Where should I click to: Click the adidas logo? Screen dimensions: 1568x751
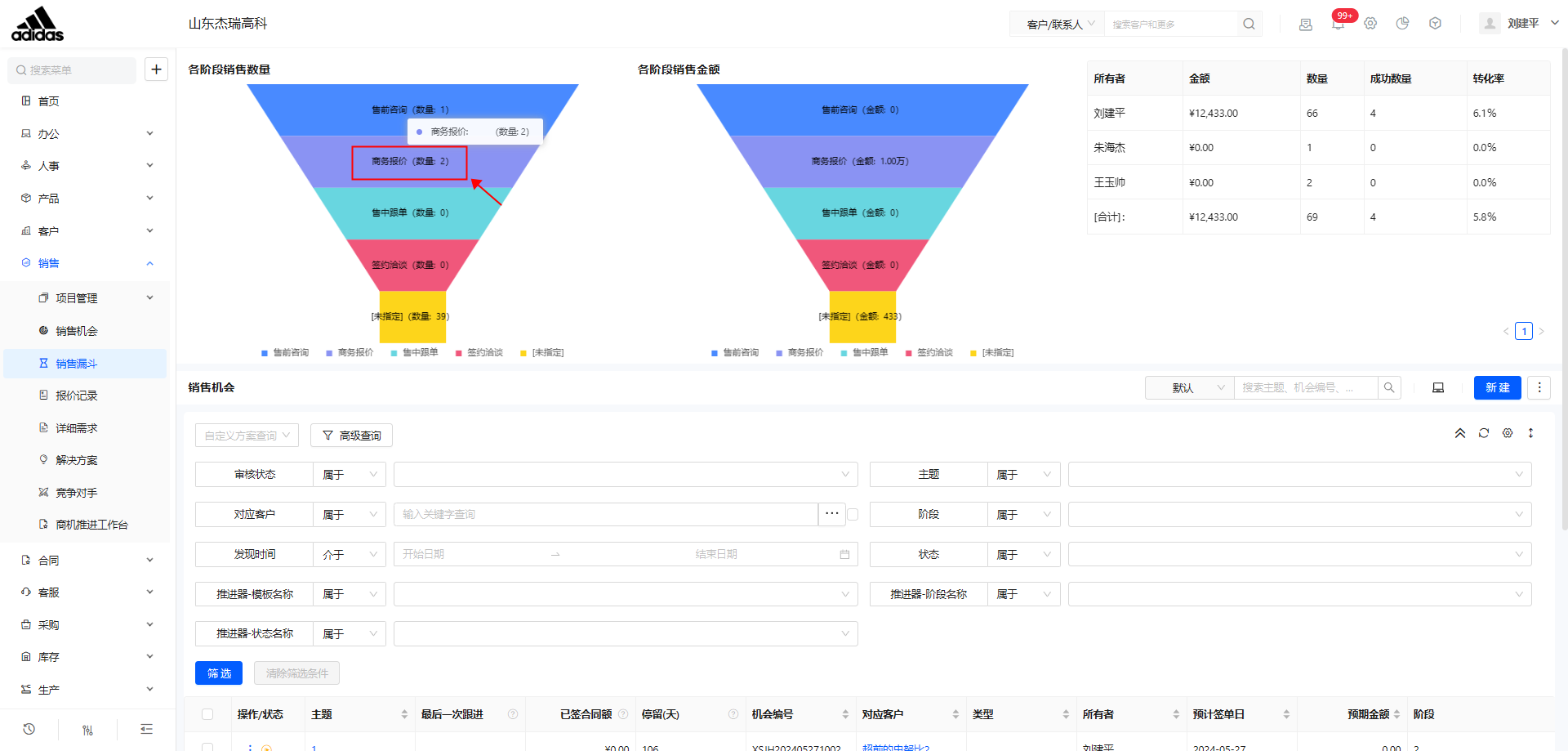(x=38, y=24)
